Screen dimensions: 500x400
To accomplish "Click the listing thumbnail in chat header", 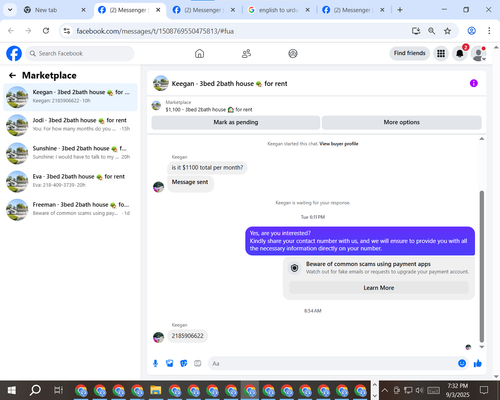I will pos(161,83).
